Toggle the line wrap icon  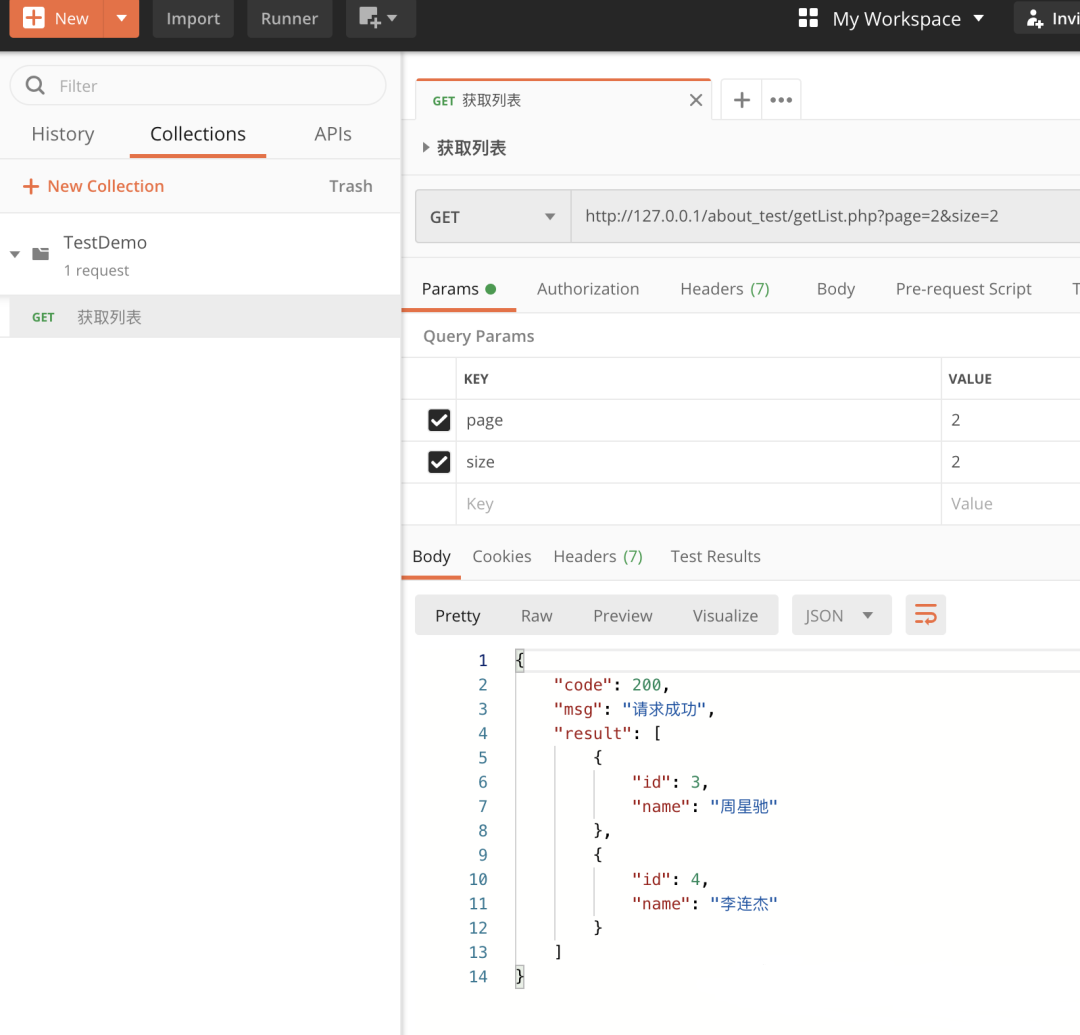point(925,615)
